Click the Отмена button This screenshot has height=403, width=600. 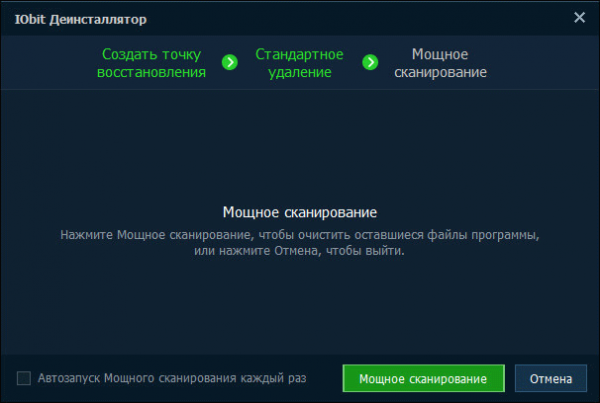(551, 378)
